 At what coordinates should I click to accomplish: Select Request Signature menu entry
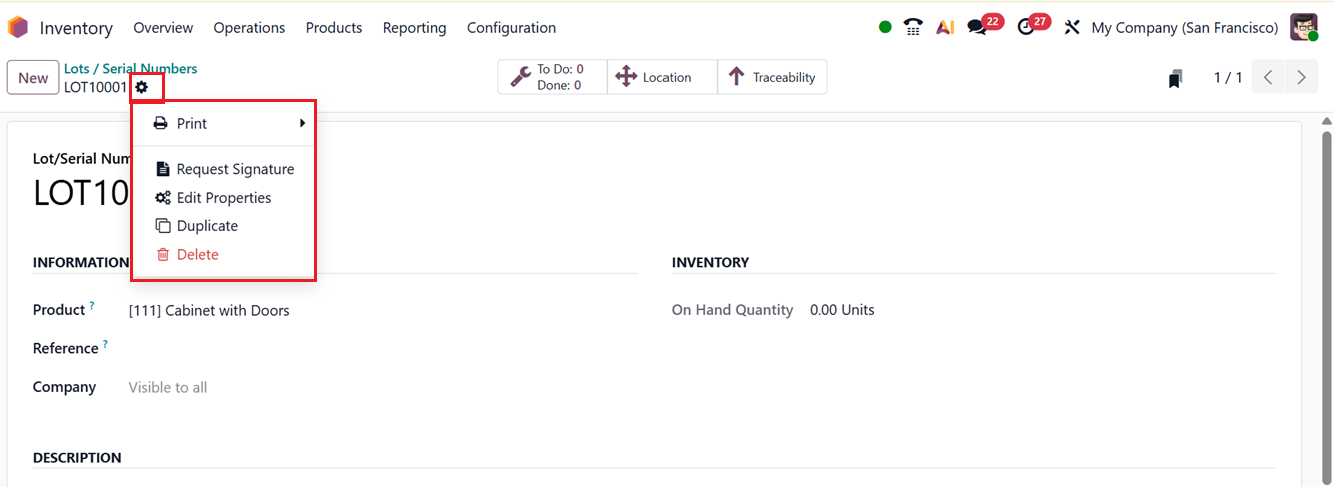(235, 169)
